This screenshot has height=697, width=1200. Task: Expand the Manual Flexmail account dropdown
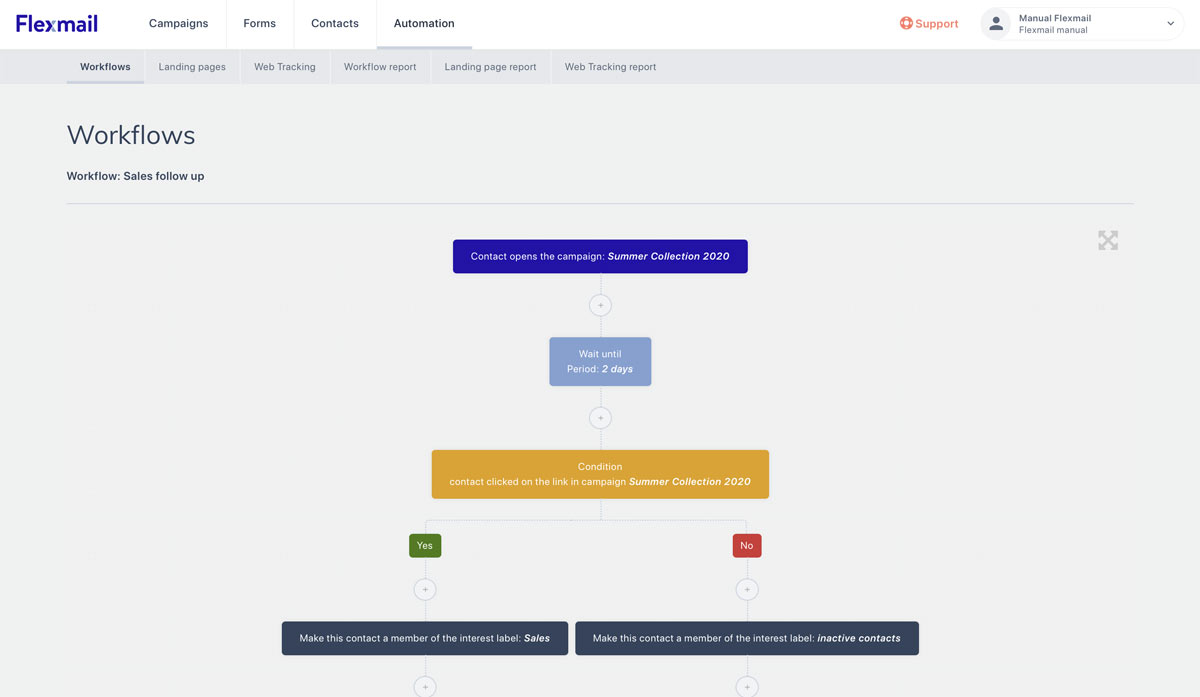tap(1170, 24)
